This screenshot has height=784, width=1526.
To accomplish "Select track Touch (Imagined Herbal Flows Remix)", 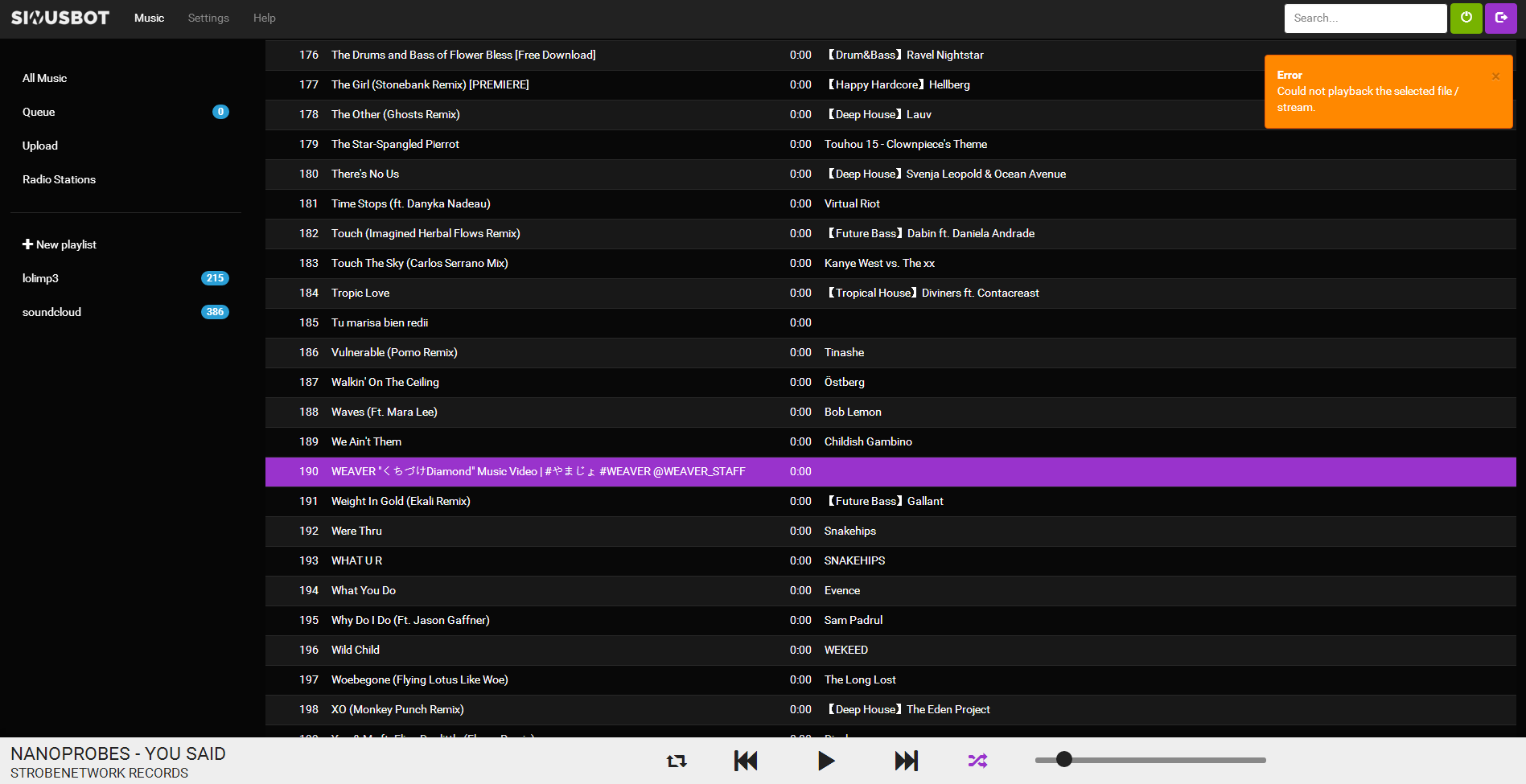I will (x=891, y=233).
